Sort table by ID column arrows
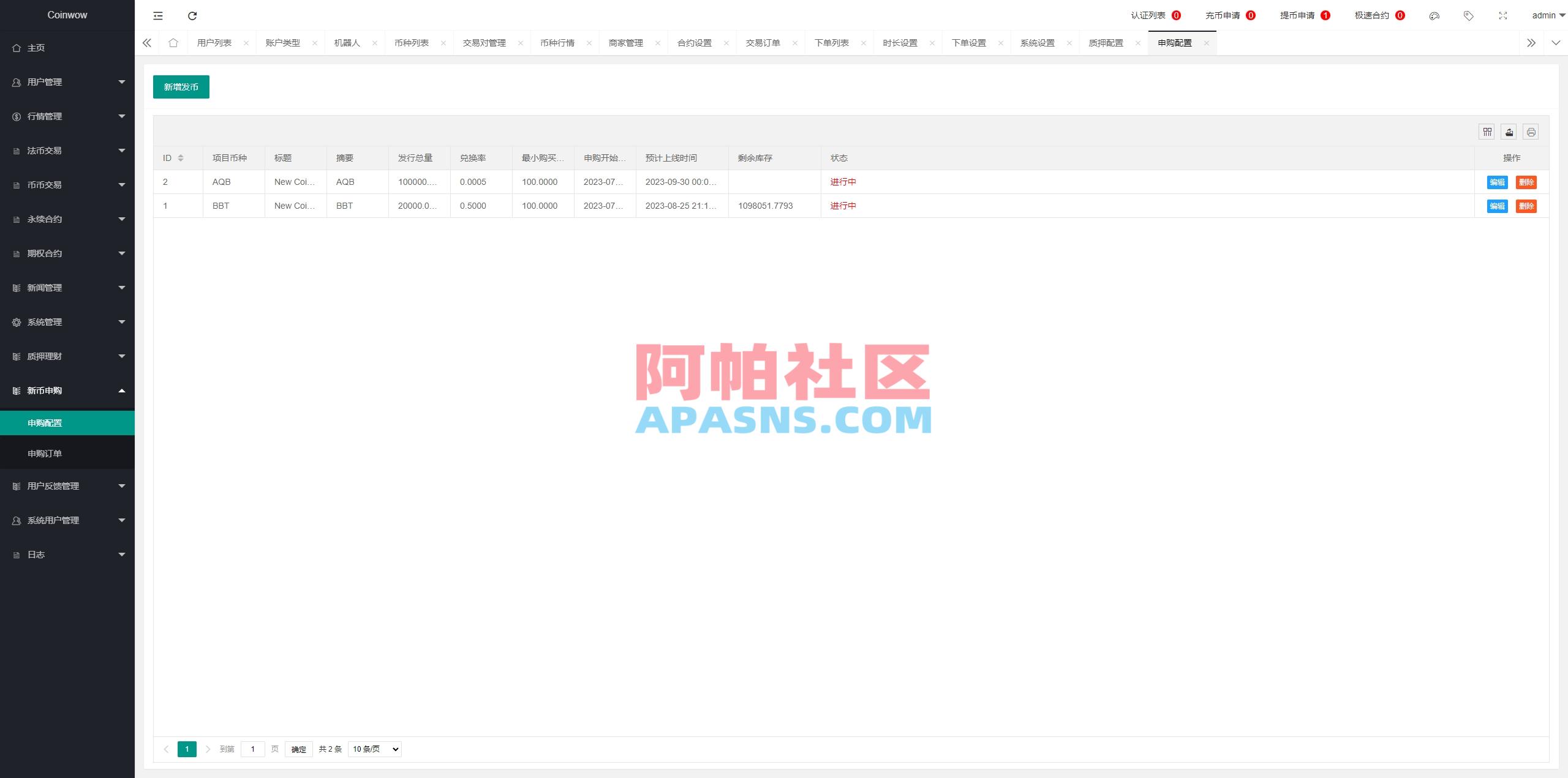 click(x=181, y=158)
